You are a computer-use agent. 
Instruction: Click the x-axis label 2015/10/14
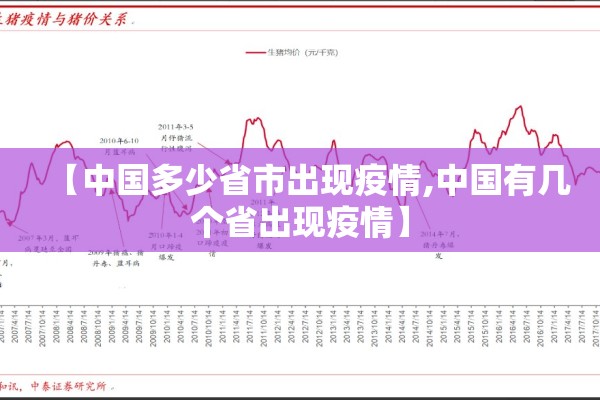(x=485, y=328)
